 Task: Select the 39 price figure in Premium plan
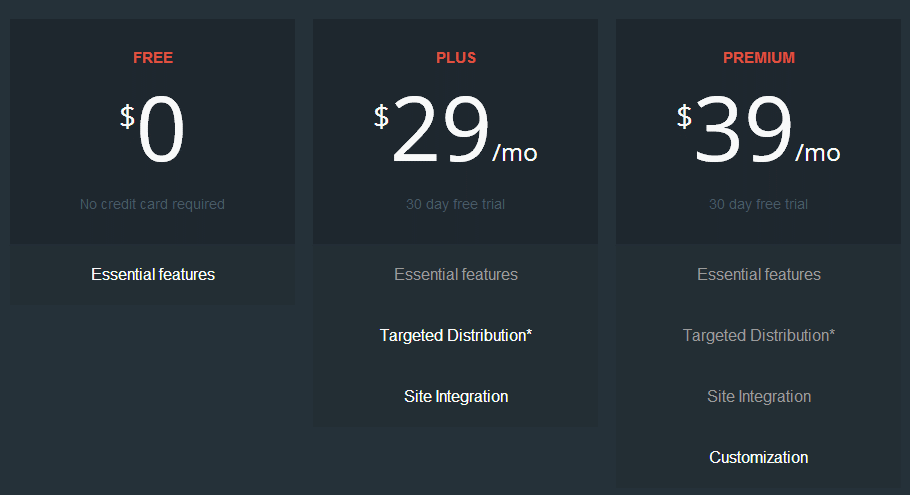tap(743, 133)
